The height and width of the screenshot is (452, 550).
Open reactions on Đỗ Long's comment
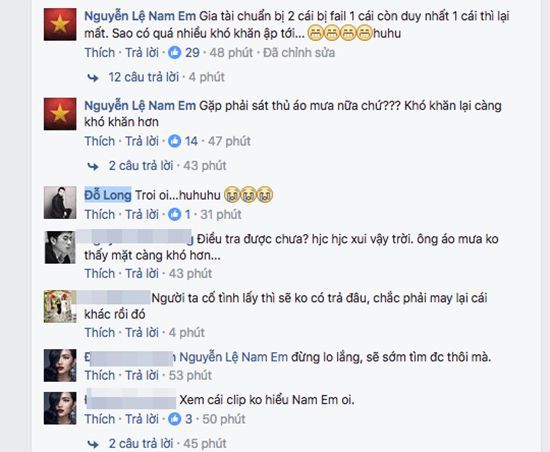point(174,214)
